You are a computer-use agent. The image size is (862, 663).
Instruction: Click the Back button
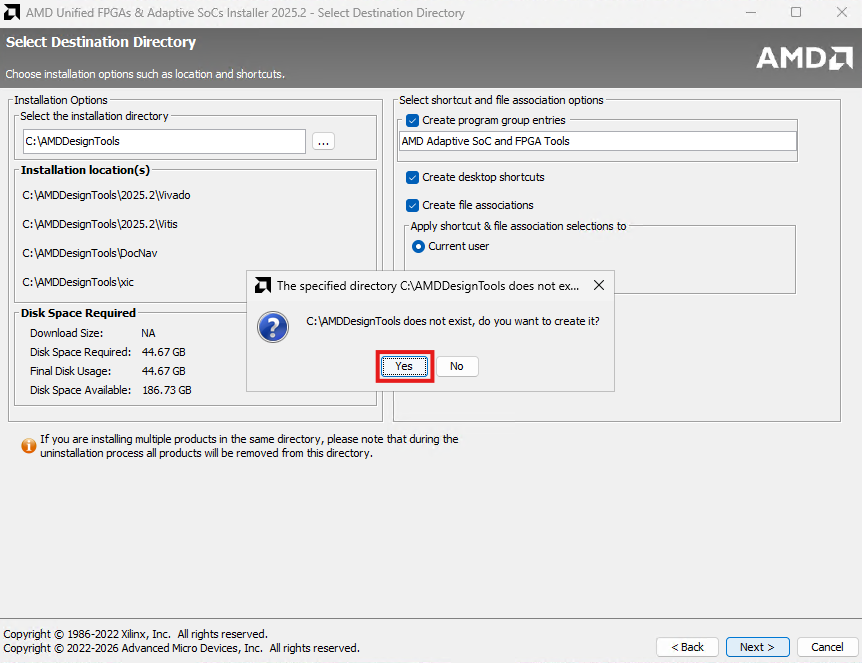pyautogui.click(x=687, y=647)
